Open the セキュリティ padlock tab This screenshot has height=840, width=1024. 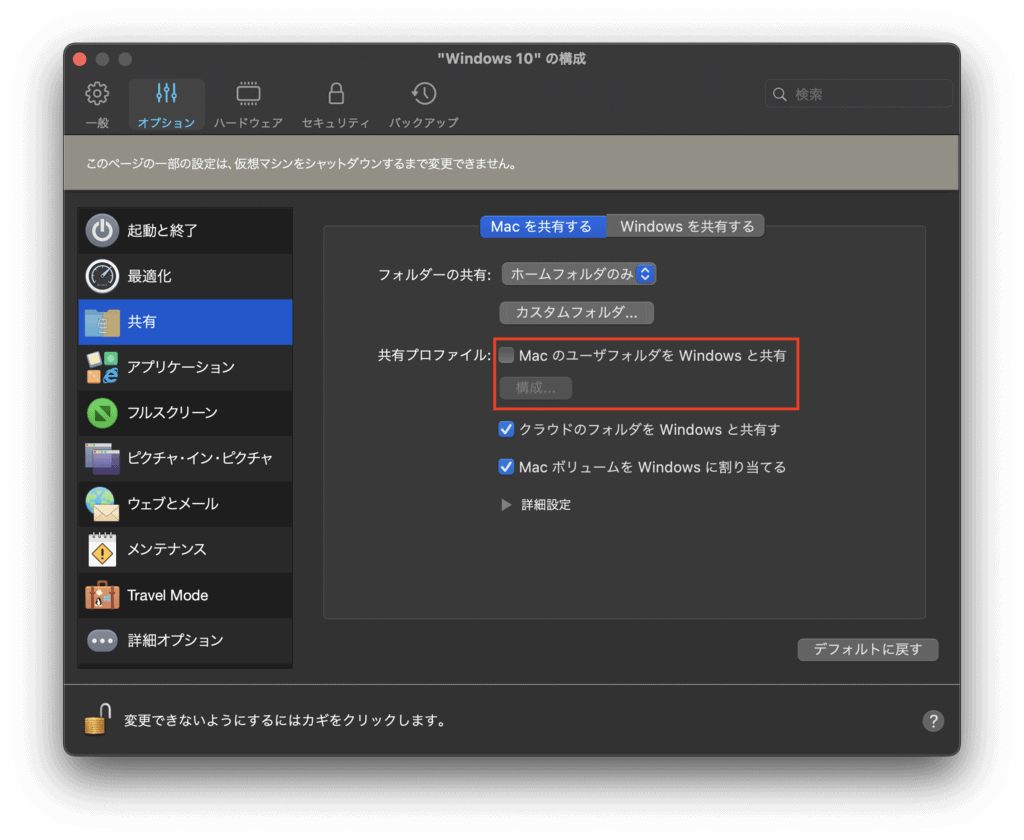point(336,105)
